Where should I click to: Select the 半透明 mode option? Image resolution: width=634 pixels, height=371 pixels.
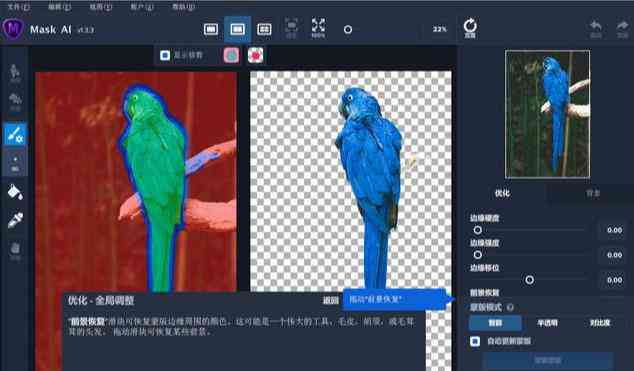(x=547, y=323)
